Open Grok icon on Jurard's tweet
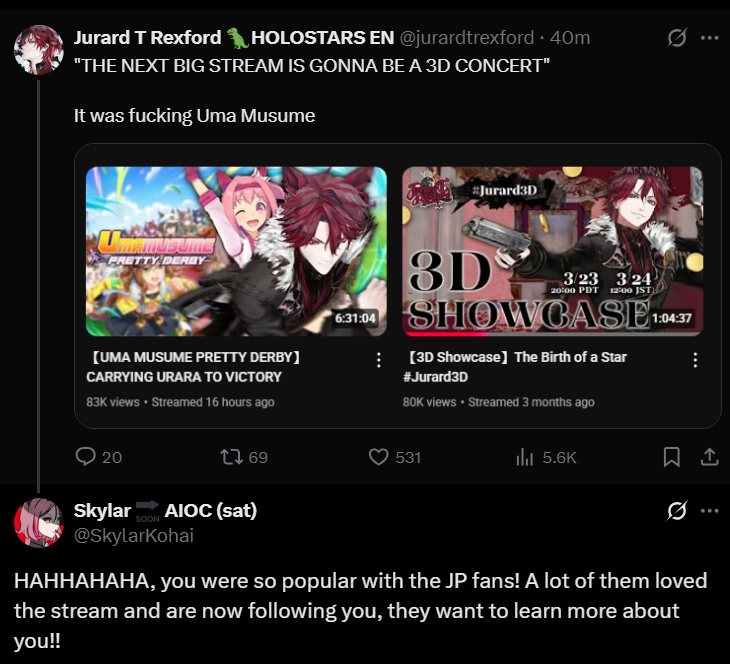This screenshot has height=664, width=730. (x=676, y=38)
